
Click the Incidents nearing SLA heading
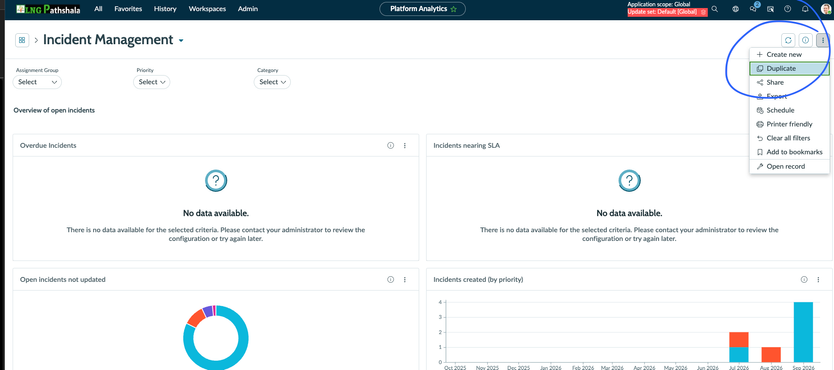click(x=466, y=145)
